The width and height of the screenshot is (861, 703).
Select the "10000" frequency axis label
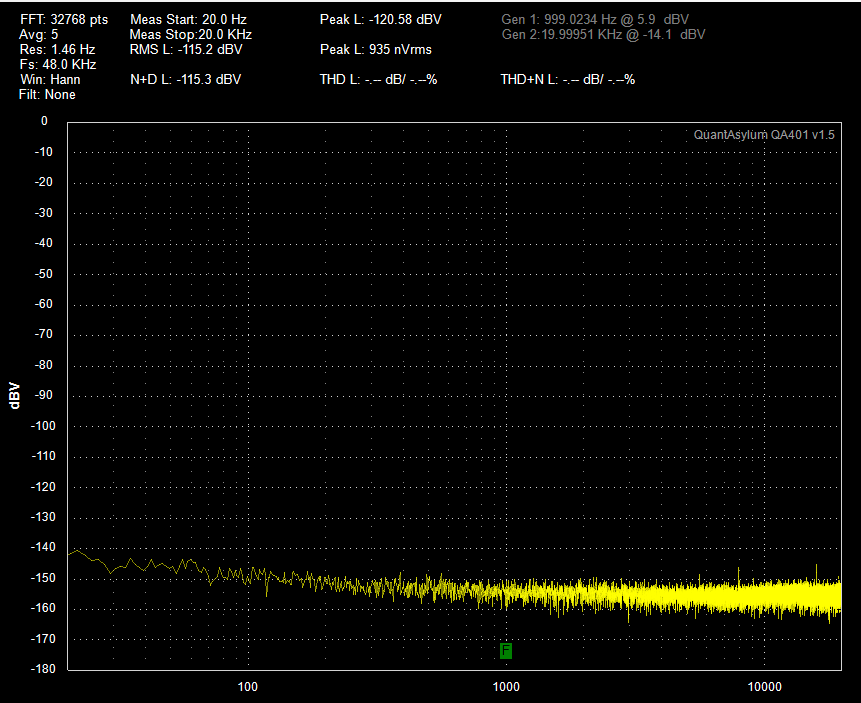tap(764, 687)
